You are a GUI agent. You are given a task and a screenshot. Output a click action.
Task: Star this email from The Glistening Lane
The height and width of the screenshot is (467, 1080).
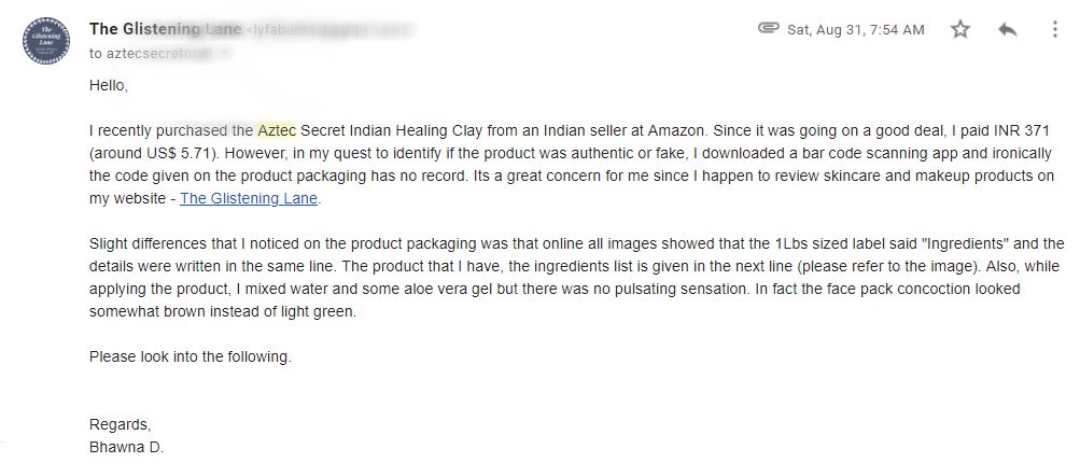tap(959, 29)
